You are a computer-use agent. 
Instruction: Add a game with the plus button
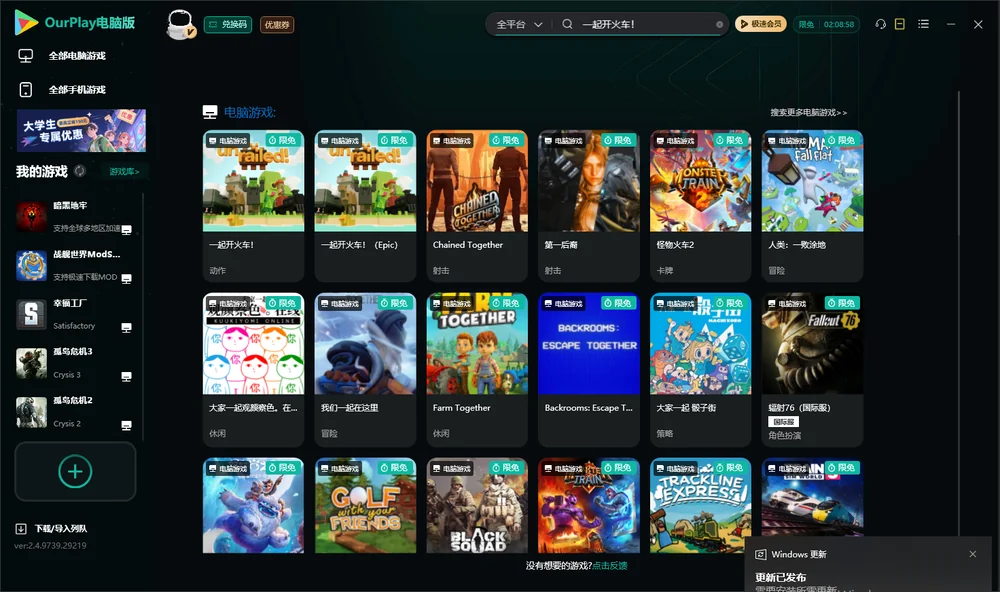pyautogui.click(x=75, y=471)
